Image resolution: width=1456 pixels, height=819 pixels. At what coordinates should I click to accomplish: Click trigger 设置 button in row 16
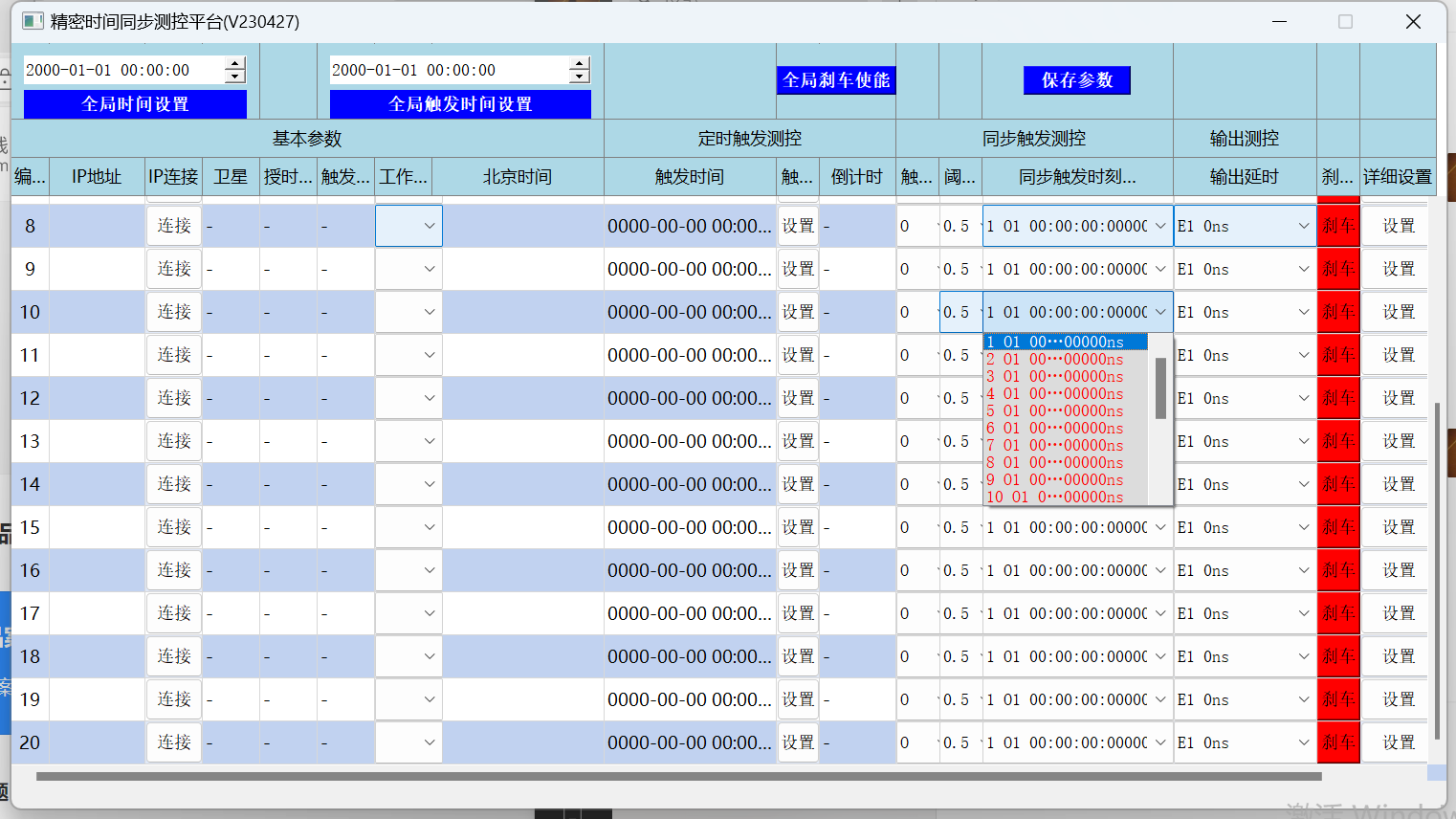click(798, 570)
